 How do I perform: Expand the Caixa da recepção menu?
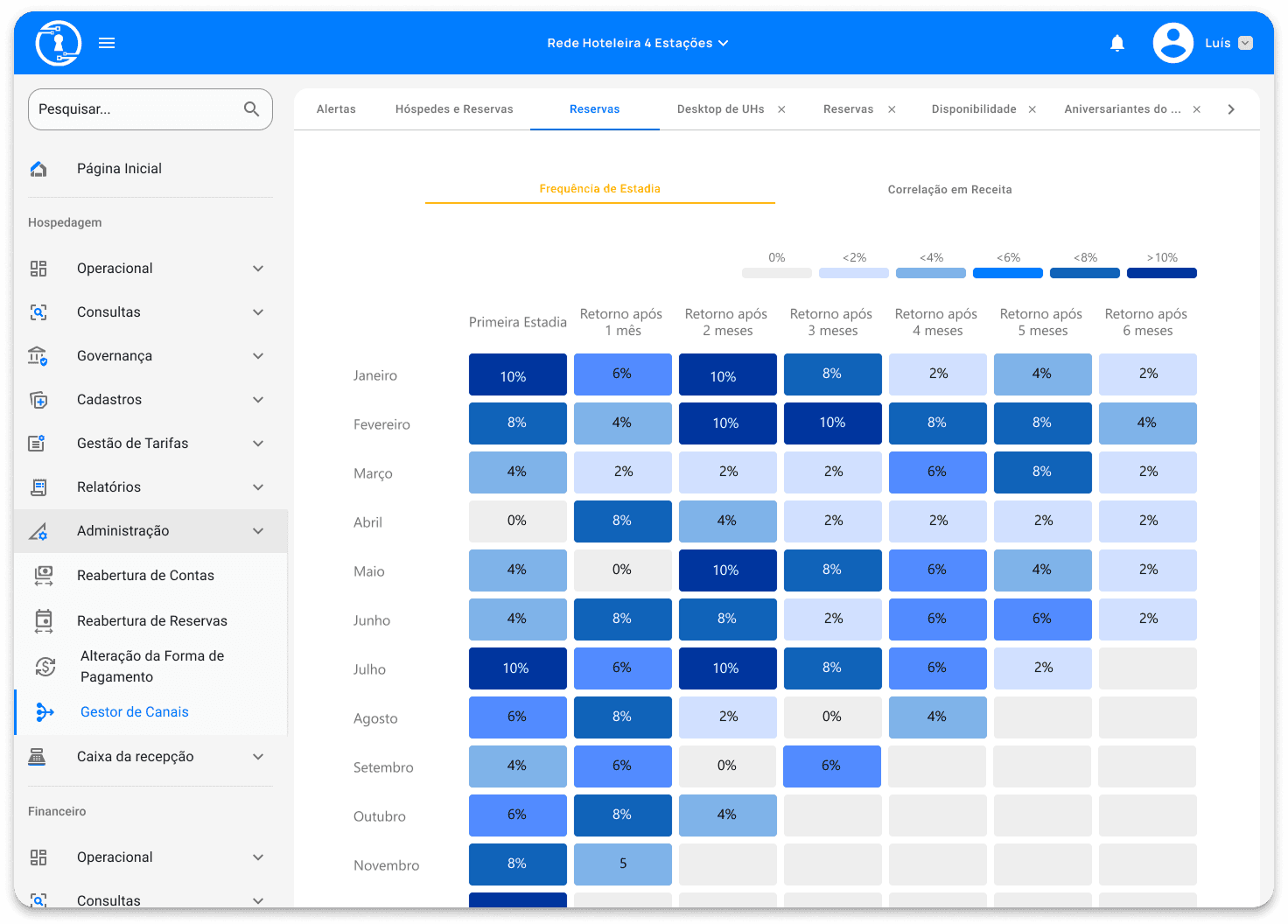(x=257, y=757)
